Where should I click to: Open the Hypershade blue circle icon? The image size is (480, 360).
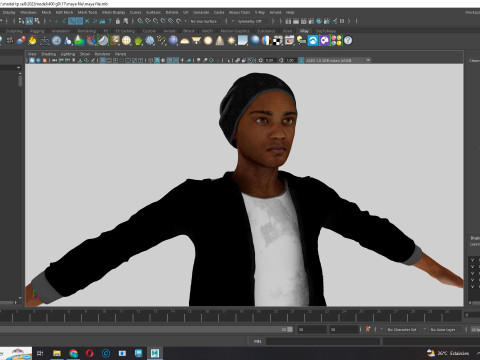tap(319, 21)
